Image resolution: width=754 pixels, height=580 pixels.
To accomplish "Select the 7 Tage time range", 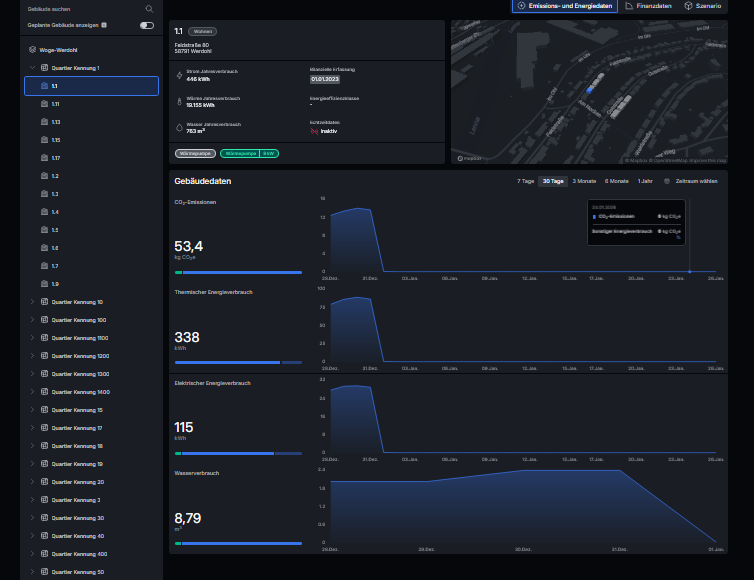I will pyautogui.click(x=525, y=181).
